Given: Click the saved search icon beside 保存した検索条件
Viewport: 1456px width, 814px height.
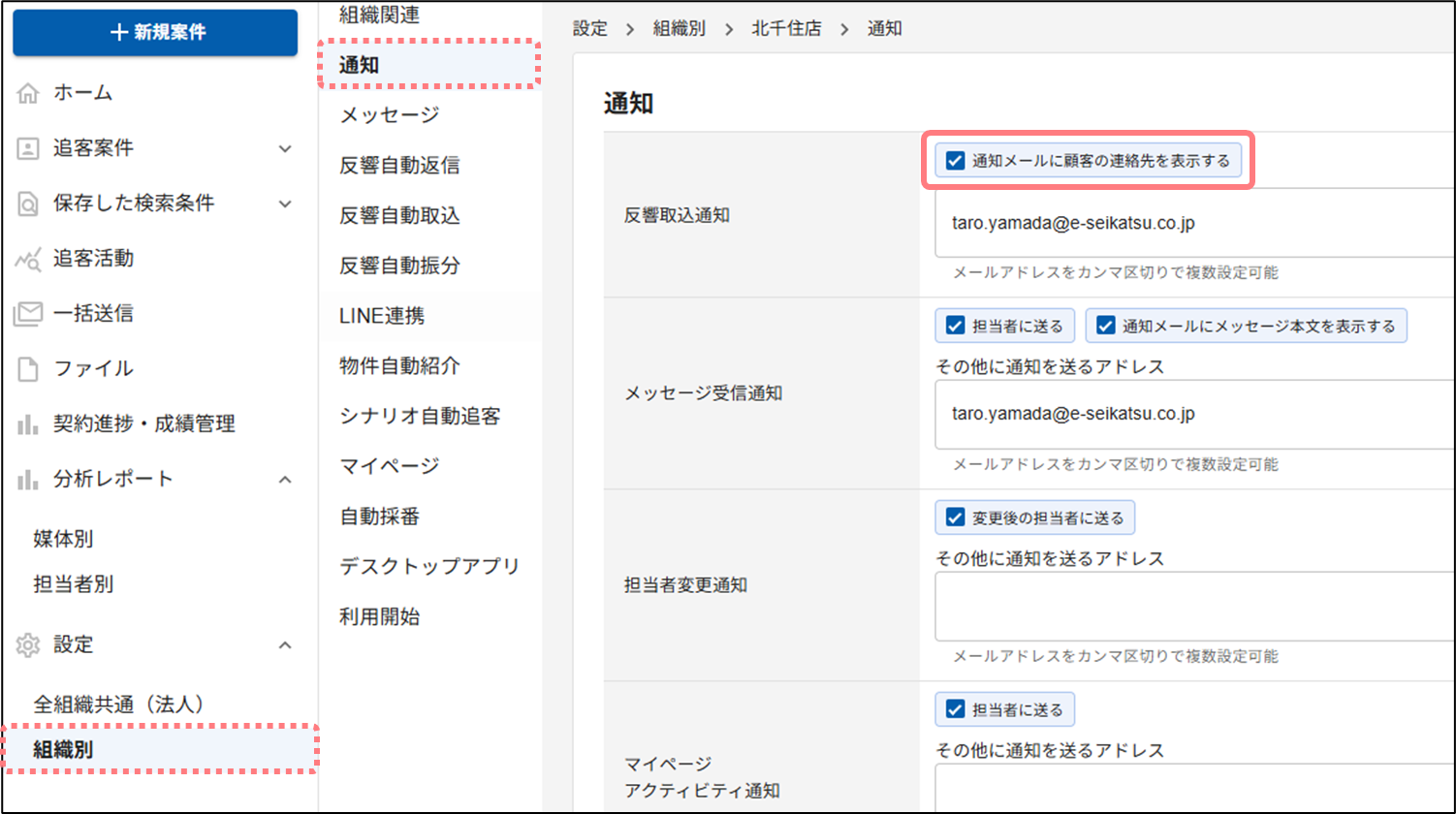Looking at the screenshot, I should click(28, 203).
